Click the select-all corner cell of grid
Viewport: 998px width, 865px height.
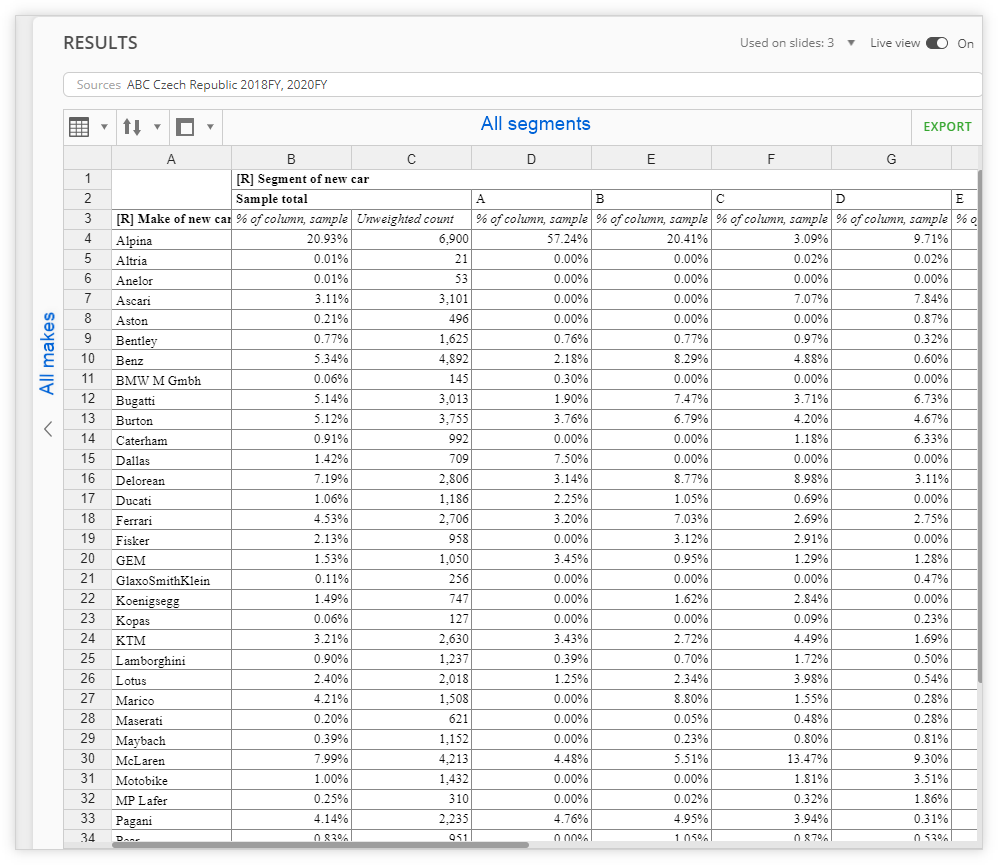coord(88,159)
